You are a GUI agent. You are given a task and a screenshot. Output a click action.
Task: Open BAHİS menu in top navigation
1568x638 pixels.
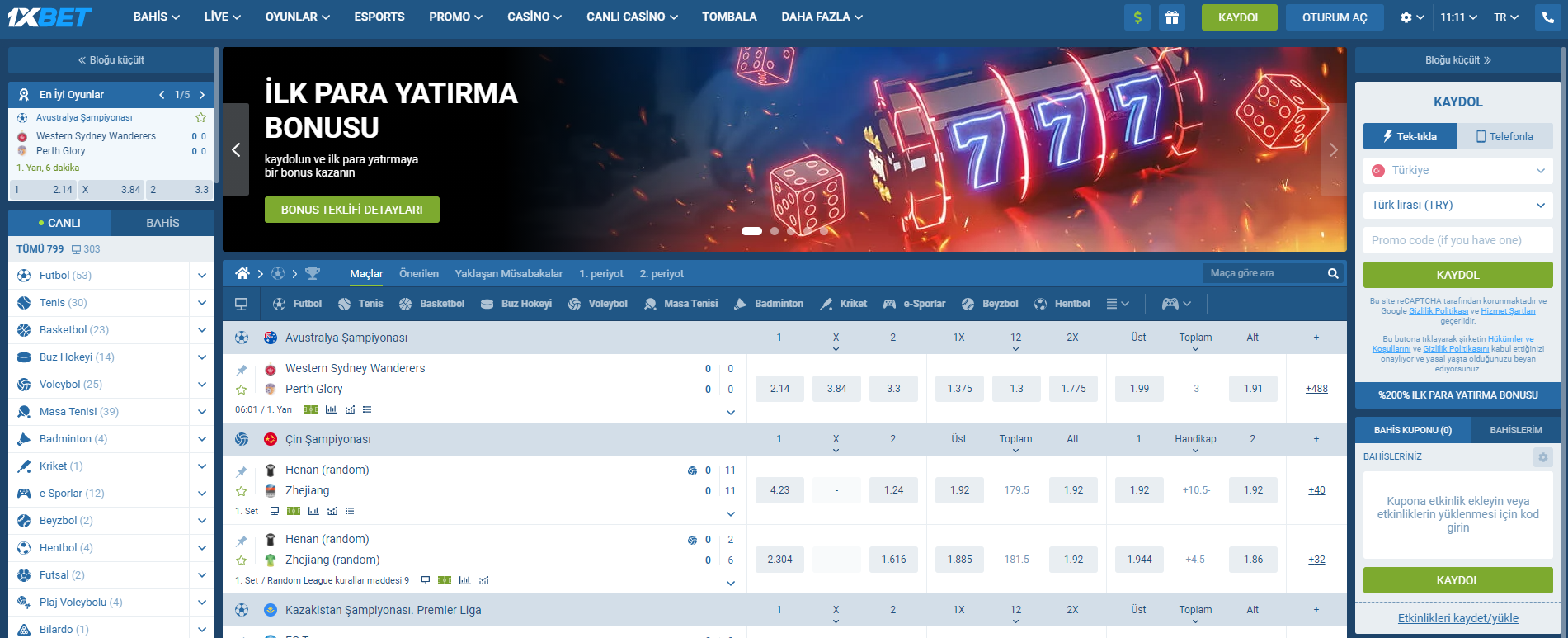[x=157, y=17]
